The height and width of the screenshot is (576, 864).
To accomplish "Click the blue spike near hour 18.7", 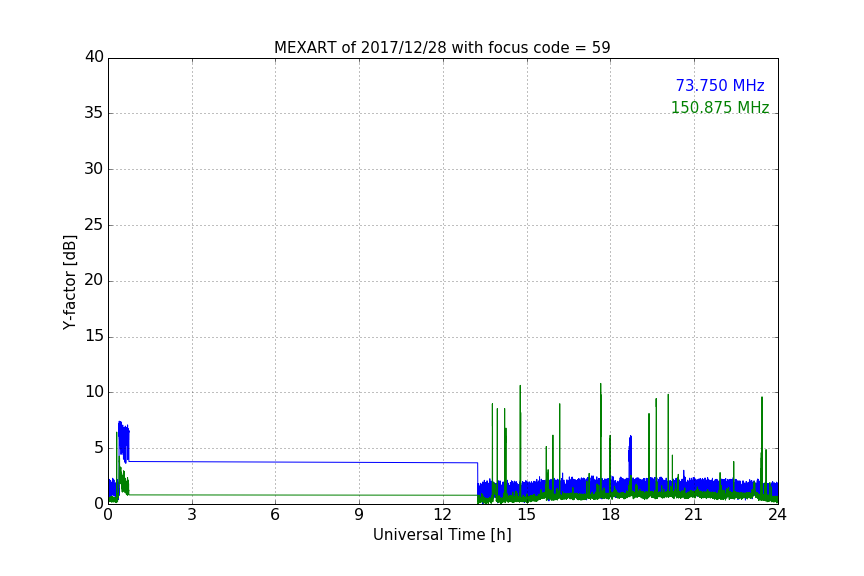I will point(630,457).
